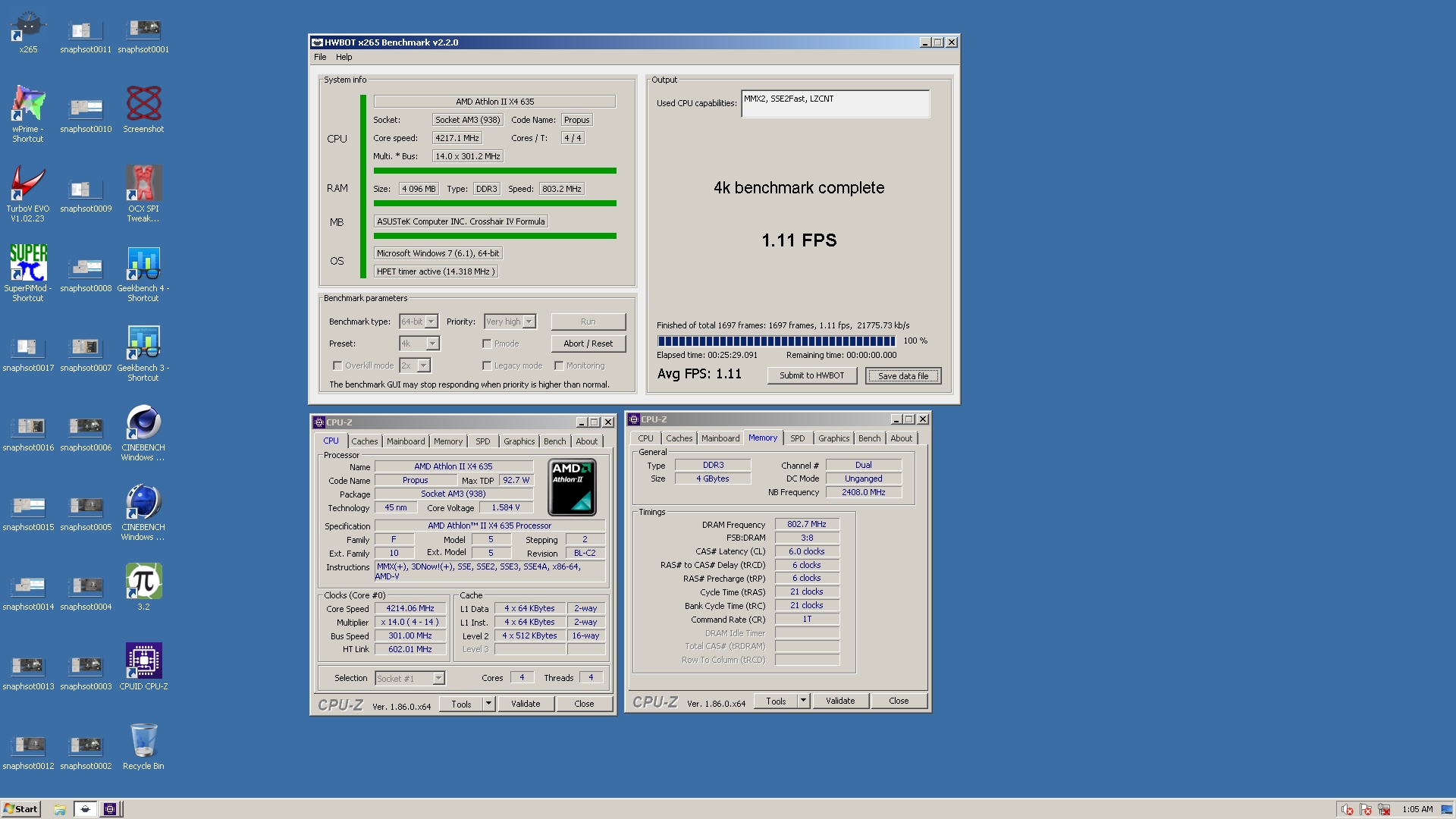Click the Core speed 4217.1 MHz field
1456x819 pixels.
pyautogui.click(x=457, y=138)
